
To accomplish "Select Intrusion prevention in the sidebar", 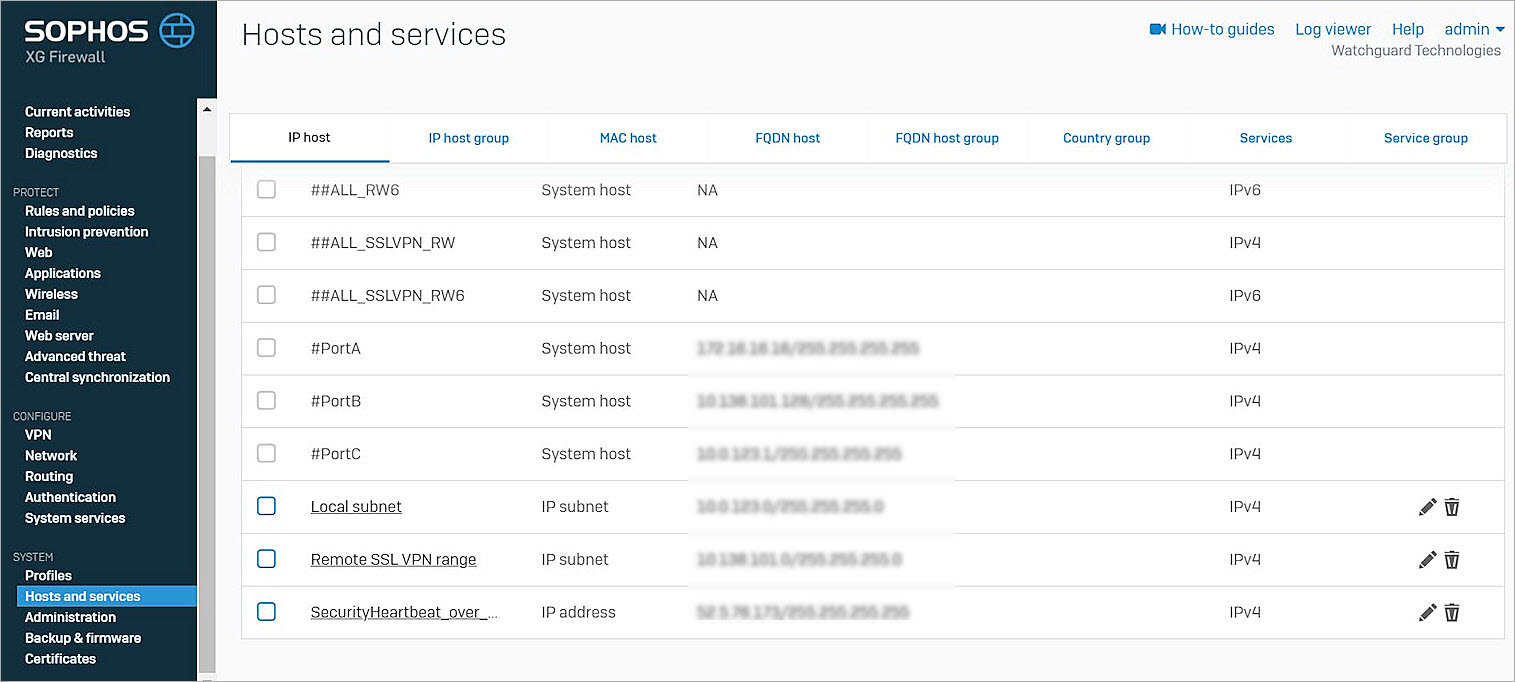I will pyautogui.click(x=86, y=231).
